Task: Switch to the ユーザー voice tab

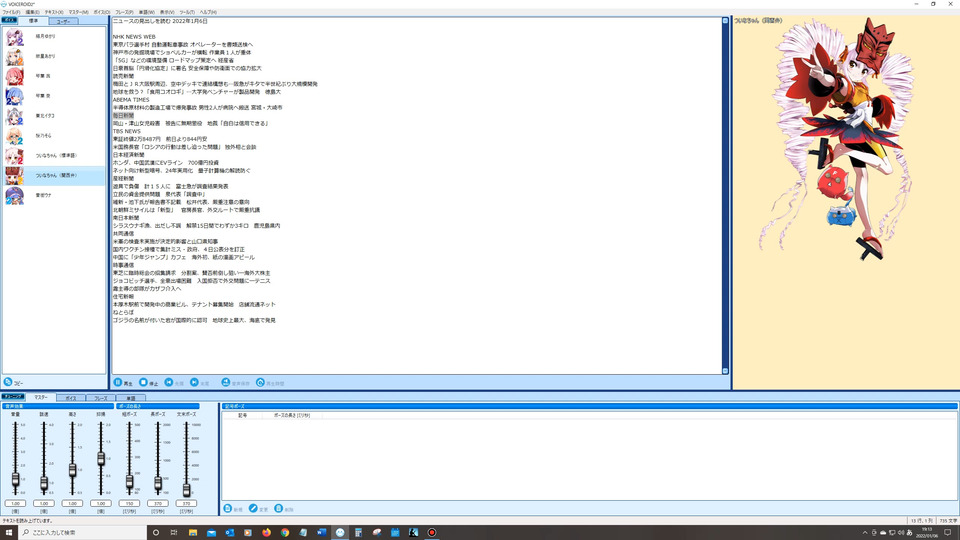Action: (64, 21)
